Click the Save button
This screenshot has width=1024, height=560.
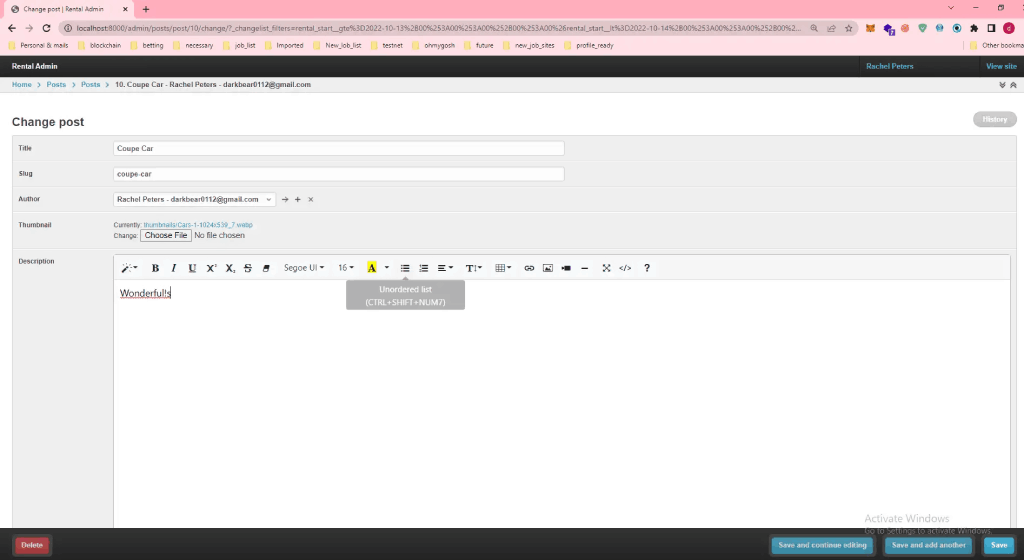pyautogui.click(x=999, y=545)
